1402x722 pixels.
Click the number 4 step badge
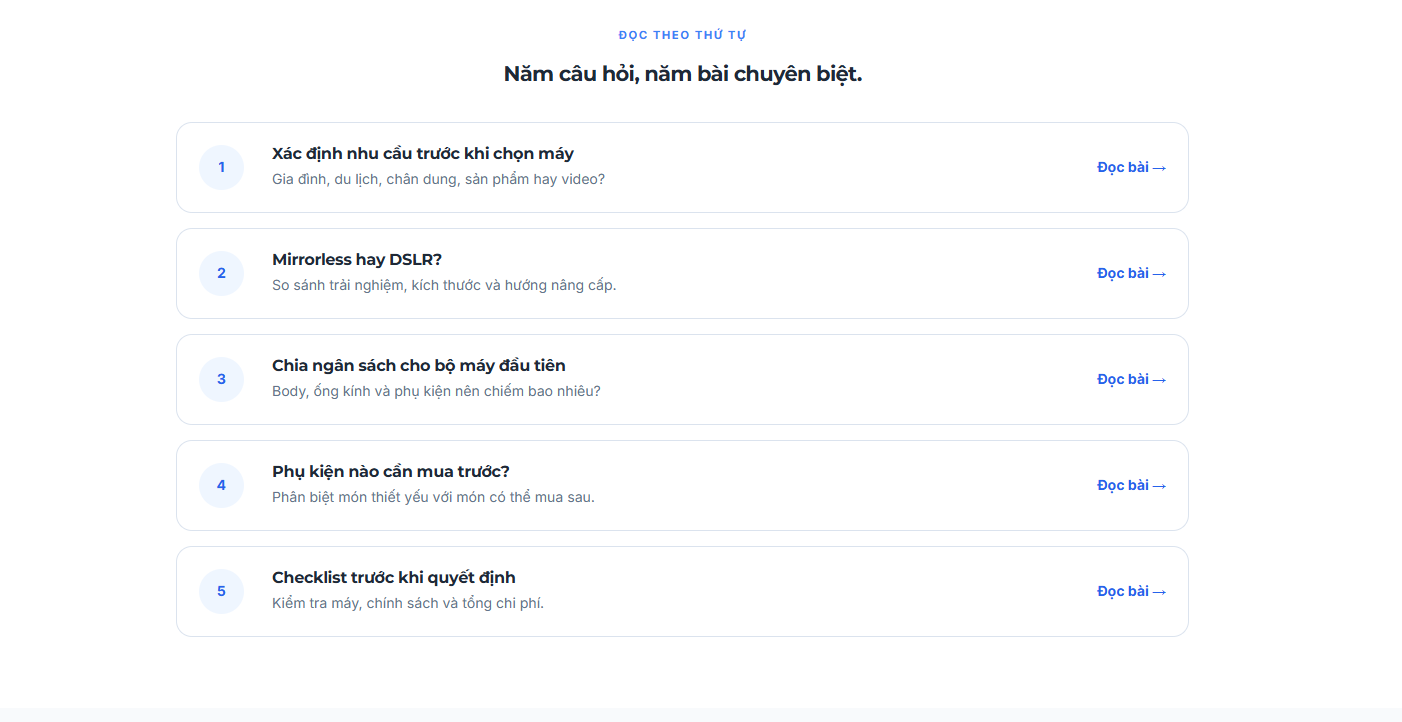221,486
